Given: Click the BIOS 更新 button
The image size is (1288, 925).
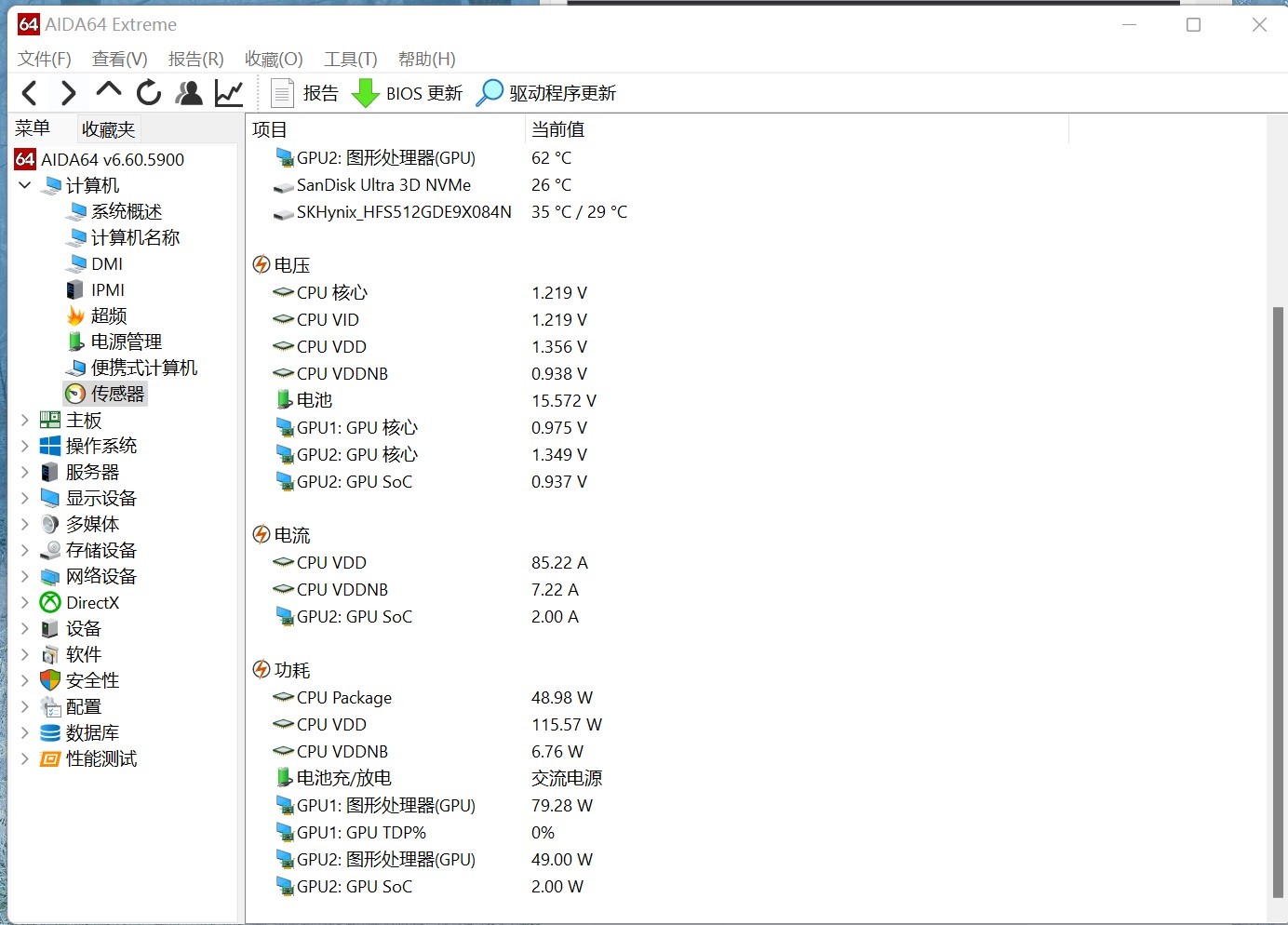Looking at the screenshot, I should tap(407, 93).
